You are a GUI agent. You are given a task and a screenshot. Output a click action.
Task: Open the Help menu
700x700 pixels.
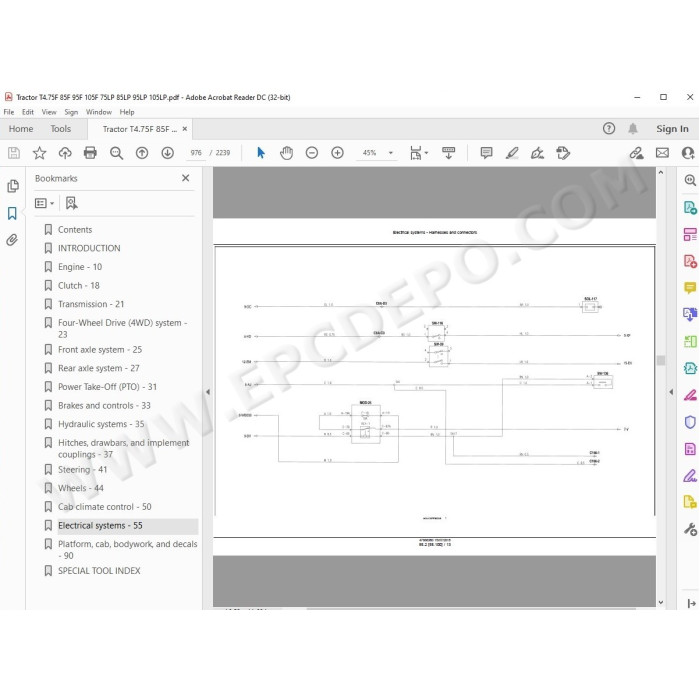127,112
